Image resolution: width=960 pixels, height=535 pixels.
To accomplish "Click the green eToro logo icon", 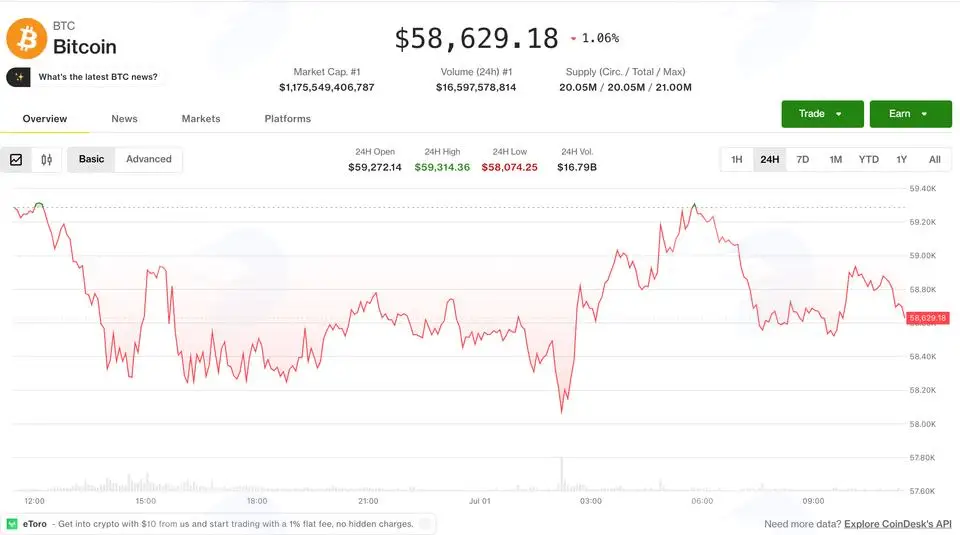I will click(x=12, y=524).
